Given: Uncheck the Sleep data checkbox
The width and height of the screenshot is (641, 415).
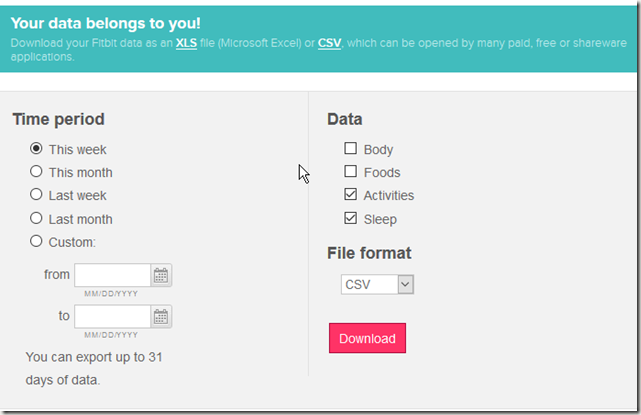Looking at the screenshot, I should 351,218.
